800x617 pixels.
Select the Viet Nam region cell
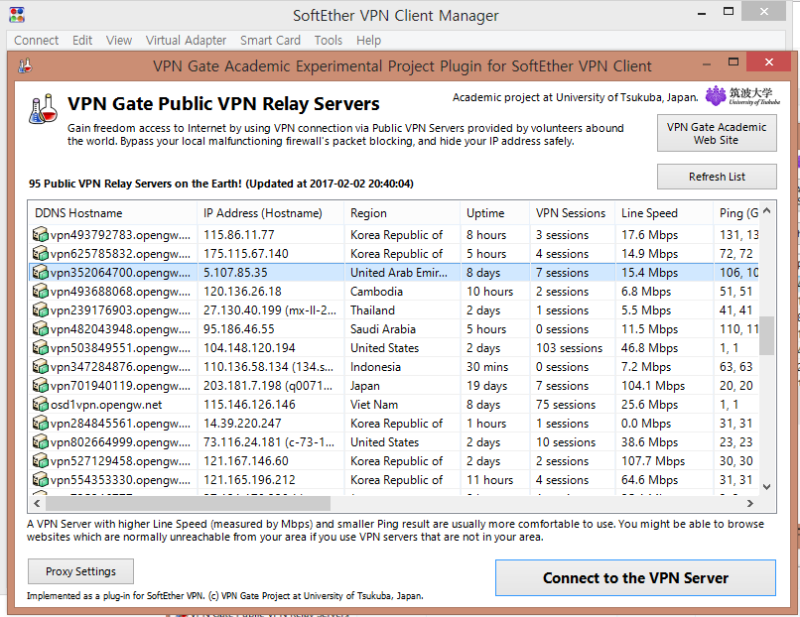[374, 405]
